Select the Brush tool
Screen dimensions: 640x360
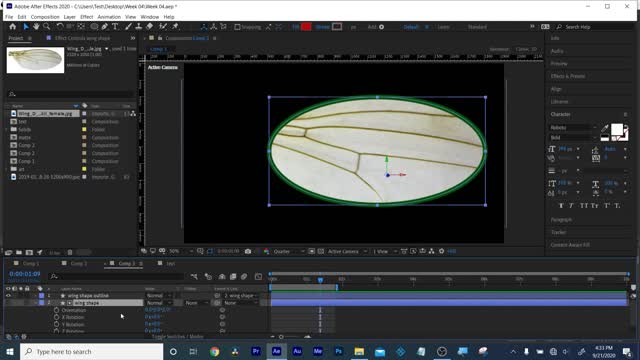click(x=128, y=27)
